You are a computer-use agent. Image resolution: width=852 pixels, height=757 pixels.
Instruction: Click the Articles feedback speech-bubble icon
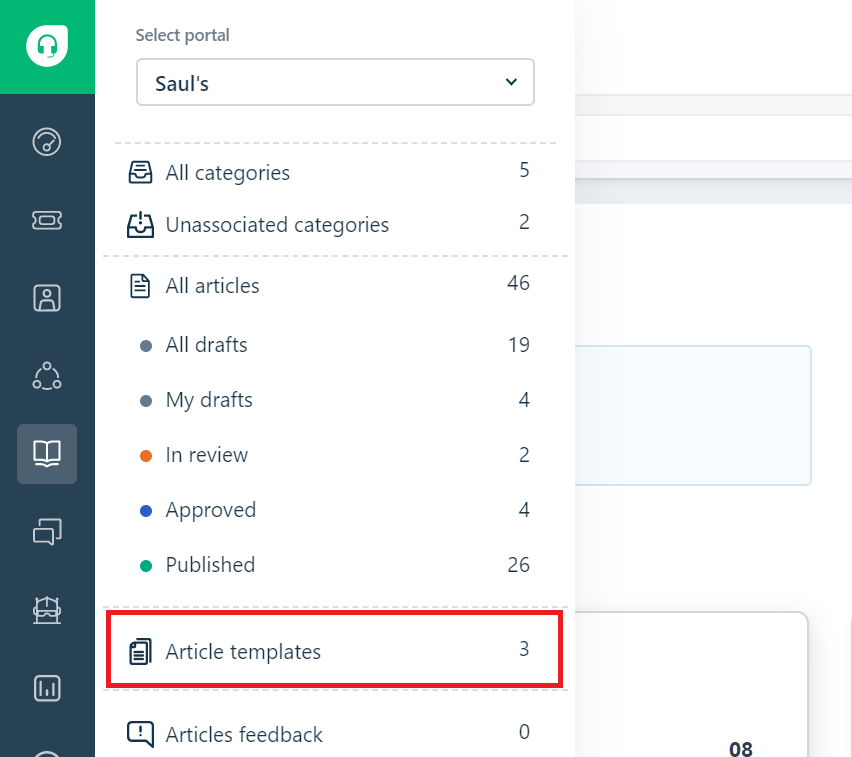[140, 734]
